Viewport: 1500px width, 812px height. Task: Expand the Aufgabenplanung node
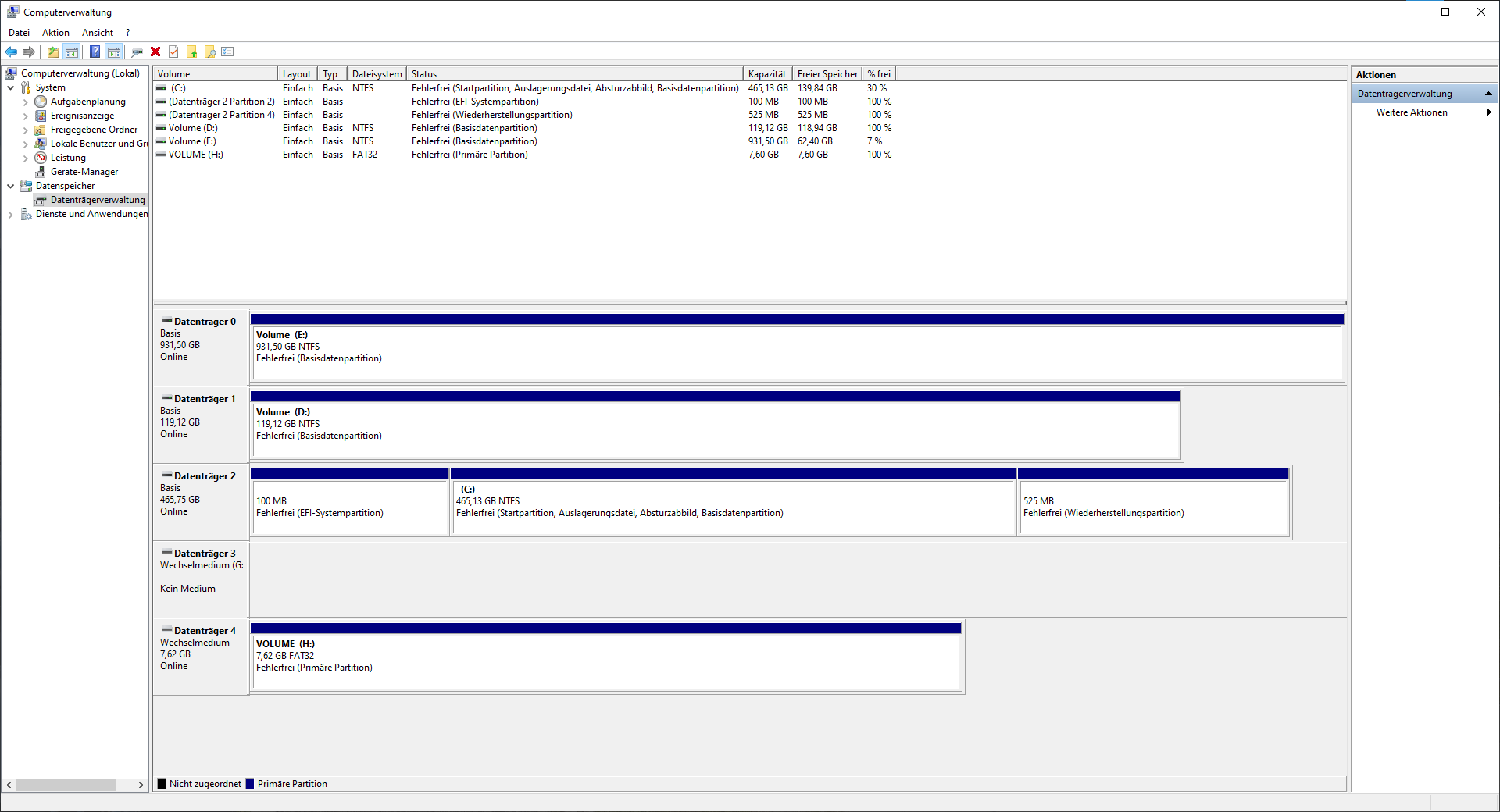coord(26,101)
